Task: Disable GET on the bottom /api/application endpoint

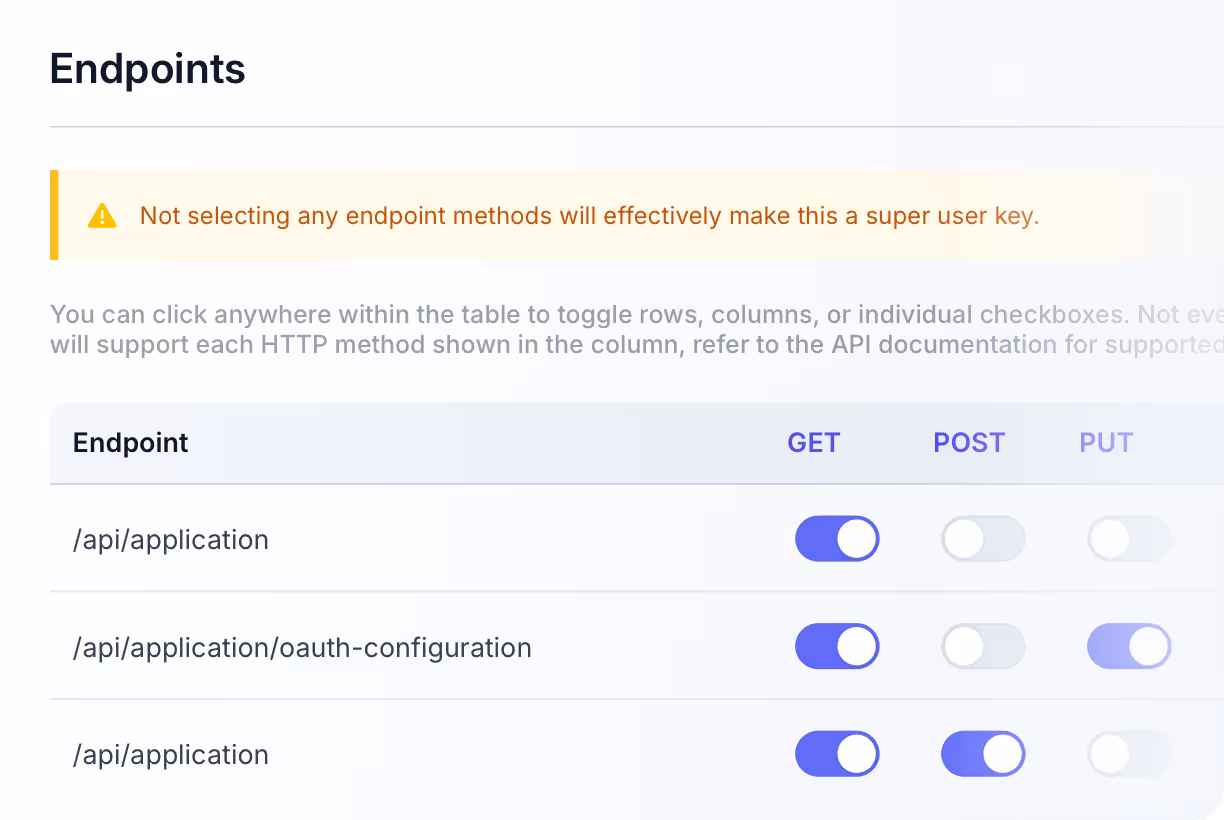Action: (x=837, y=754)
